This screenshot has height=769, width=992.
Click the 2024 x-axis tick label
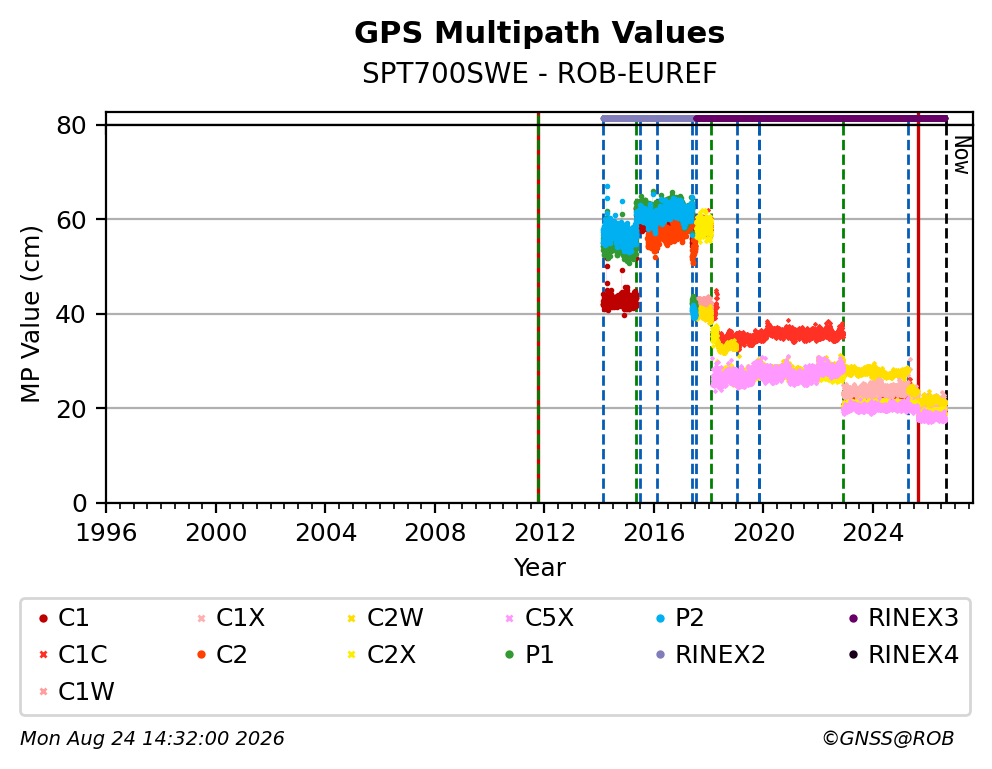click(872, 533)
